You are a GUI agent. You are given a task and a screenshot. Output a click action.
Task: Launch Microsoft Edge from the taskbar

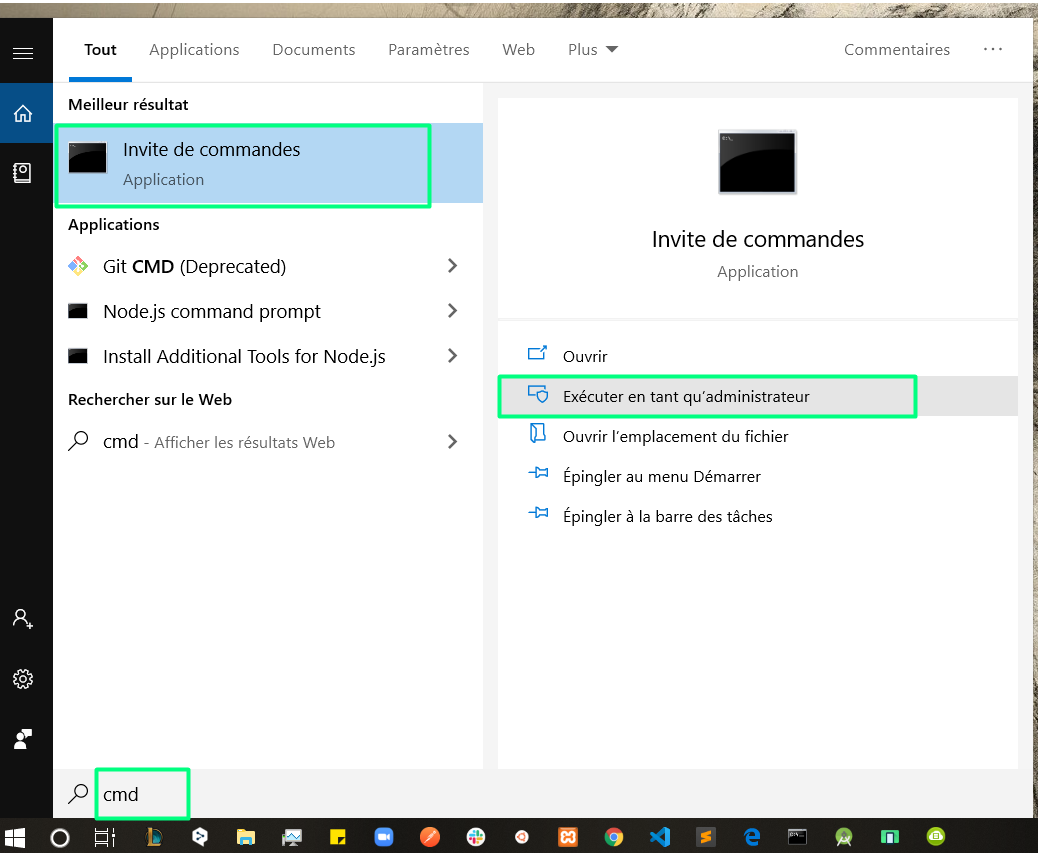[x=751, y=837]
